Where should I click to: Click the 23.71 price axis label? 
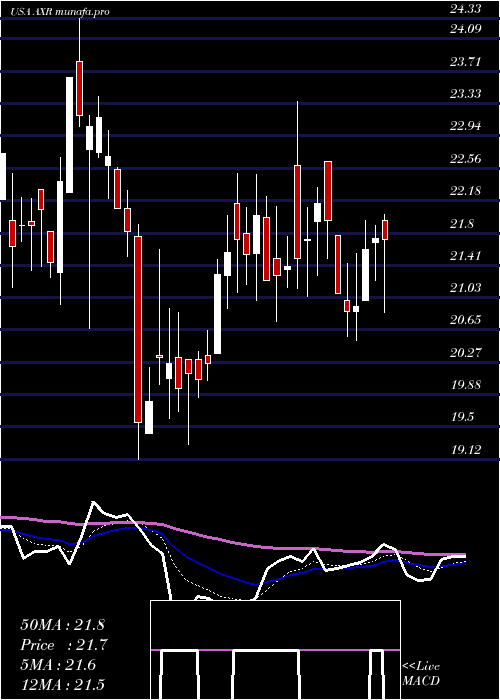467,62
